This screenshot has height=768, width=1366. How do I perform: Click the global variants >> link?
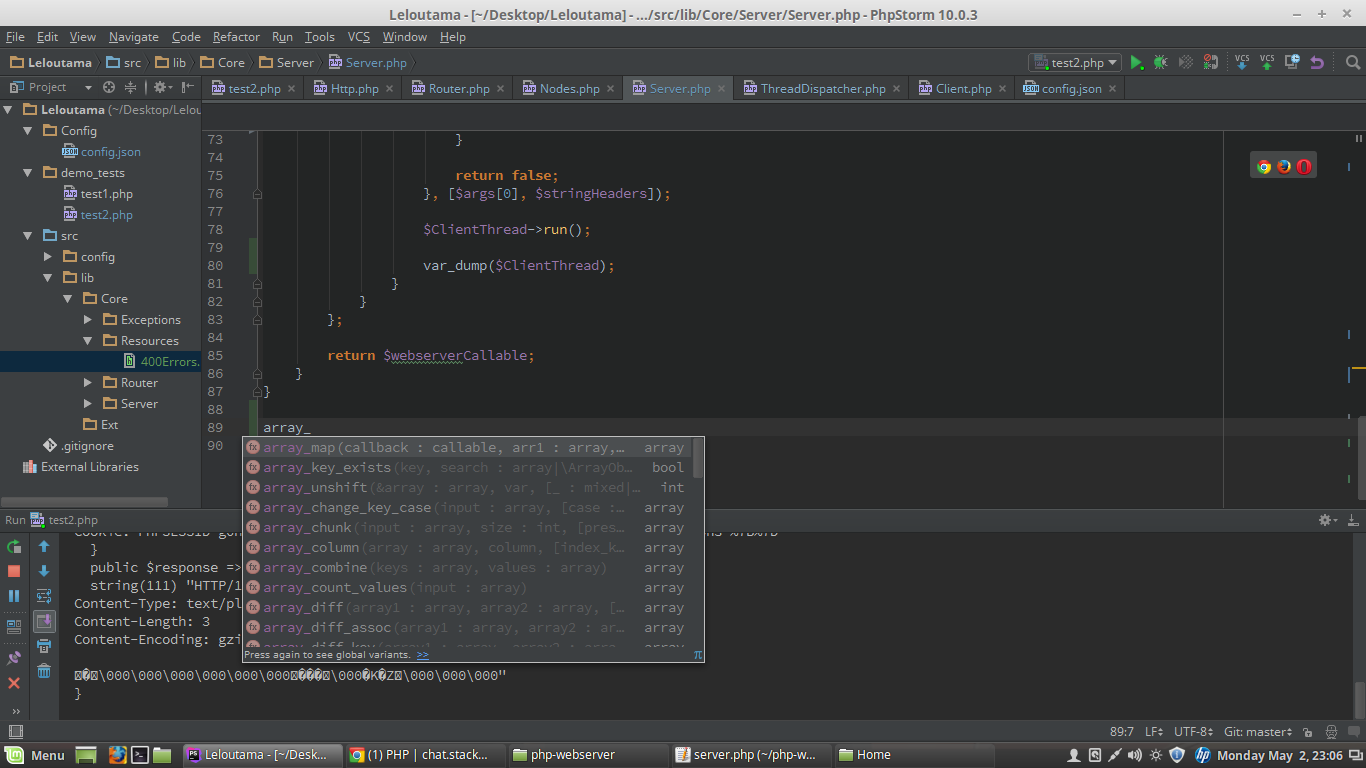coord(423,655)
